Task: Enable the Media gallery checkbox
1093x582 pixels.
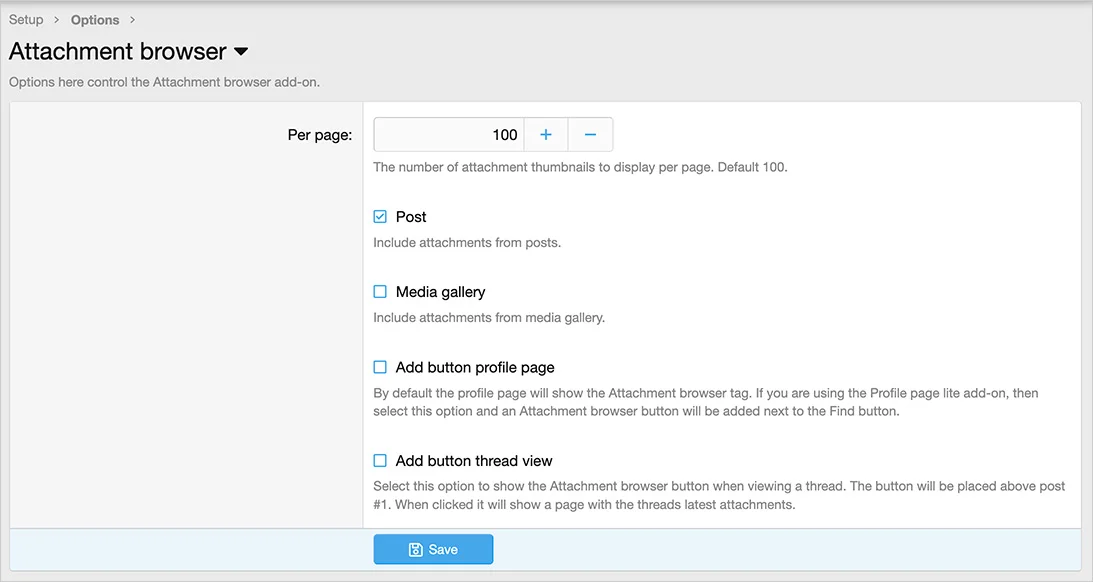Action: click(380, 292)
